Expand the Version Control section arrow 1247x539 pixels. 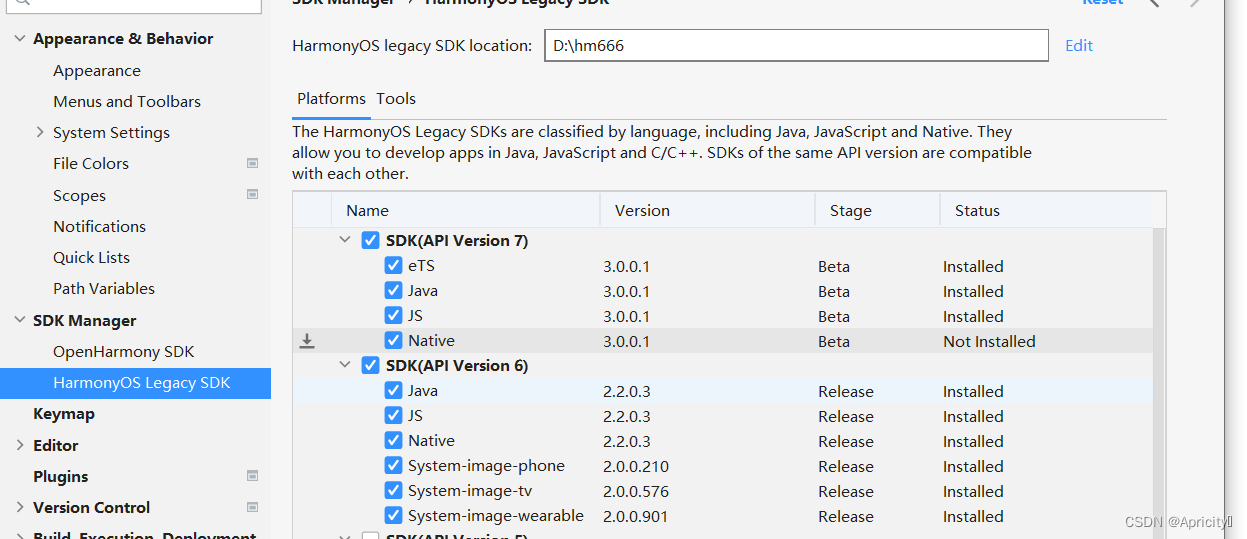pos(20,507)
